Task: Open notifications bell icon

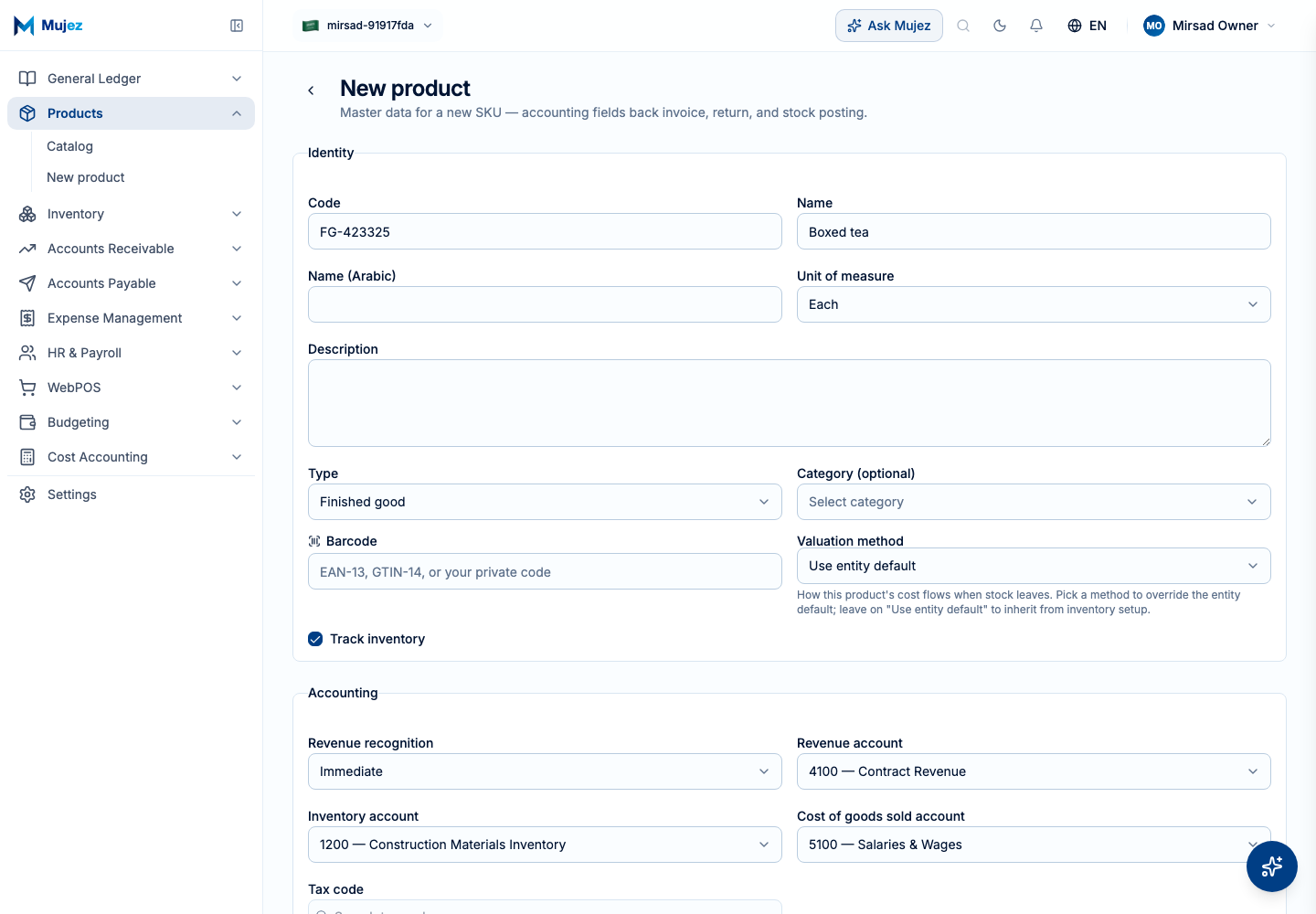Action: pos(1036,26)
